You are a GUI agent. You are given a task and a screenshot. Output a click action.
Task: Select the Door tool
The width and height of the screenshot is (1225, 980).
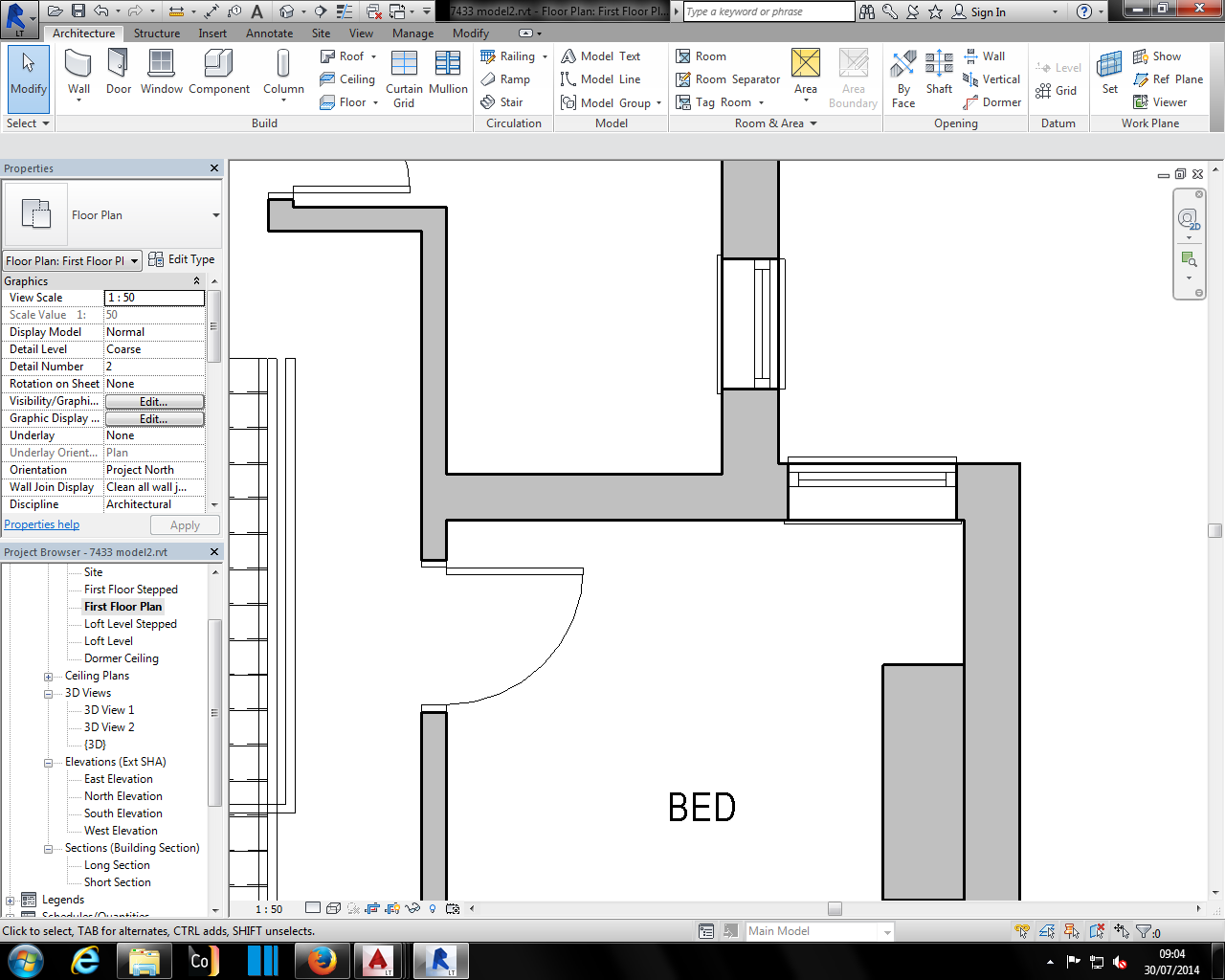(118, 72)
